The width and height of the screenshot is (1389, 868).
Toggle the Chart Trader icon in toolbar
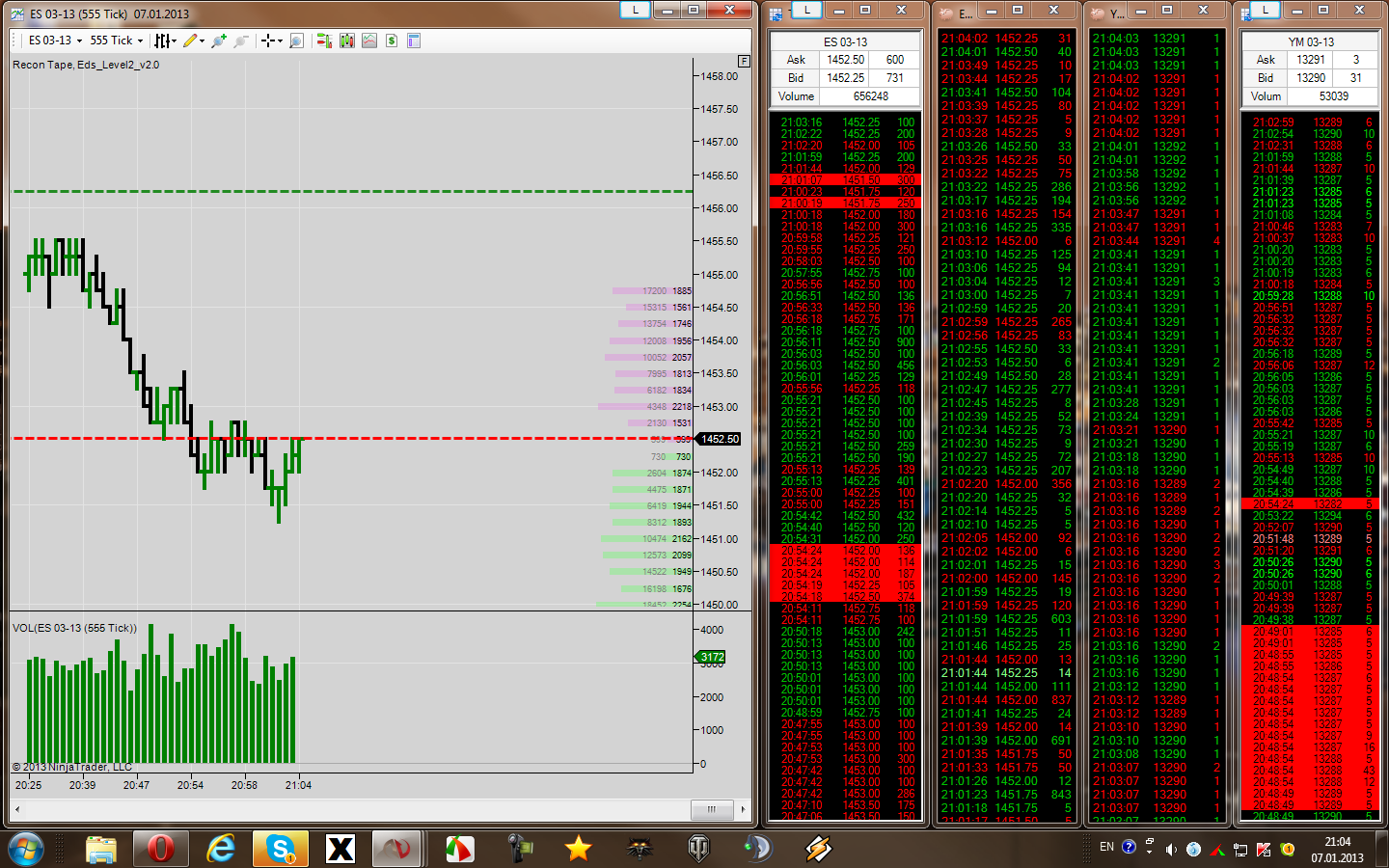tap(324, 41)
